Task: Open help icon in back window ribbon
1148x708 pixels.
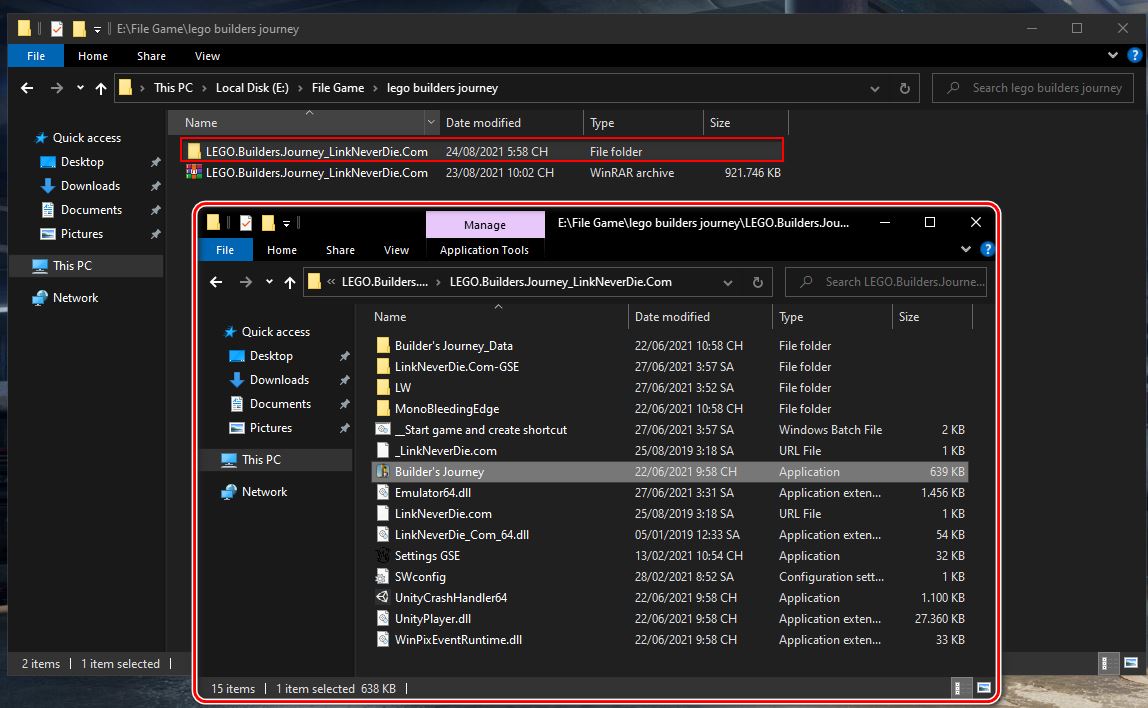Action: [1134, 56]
